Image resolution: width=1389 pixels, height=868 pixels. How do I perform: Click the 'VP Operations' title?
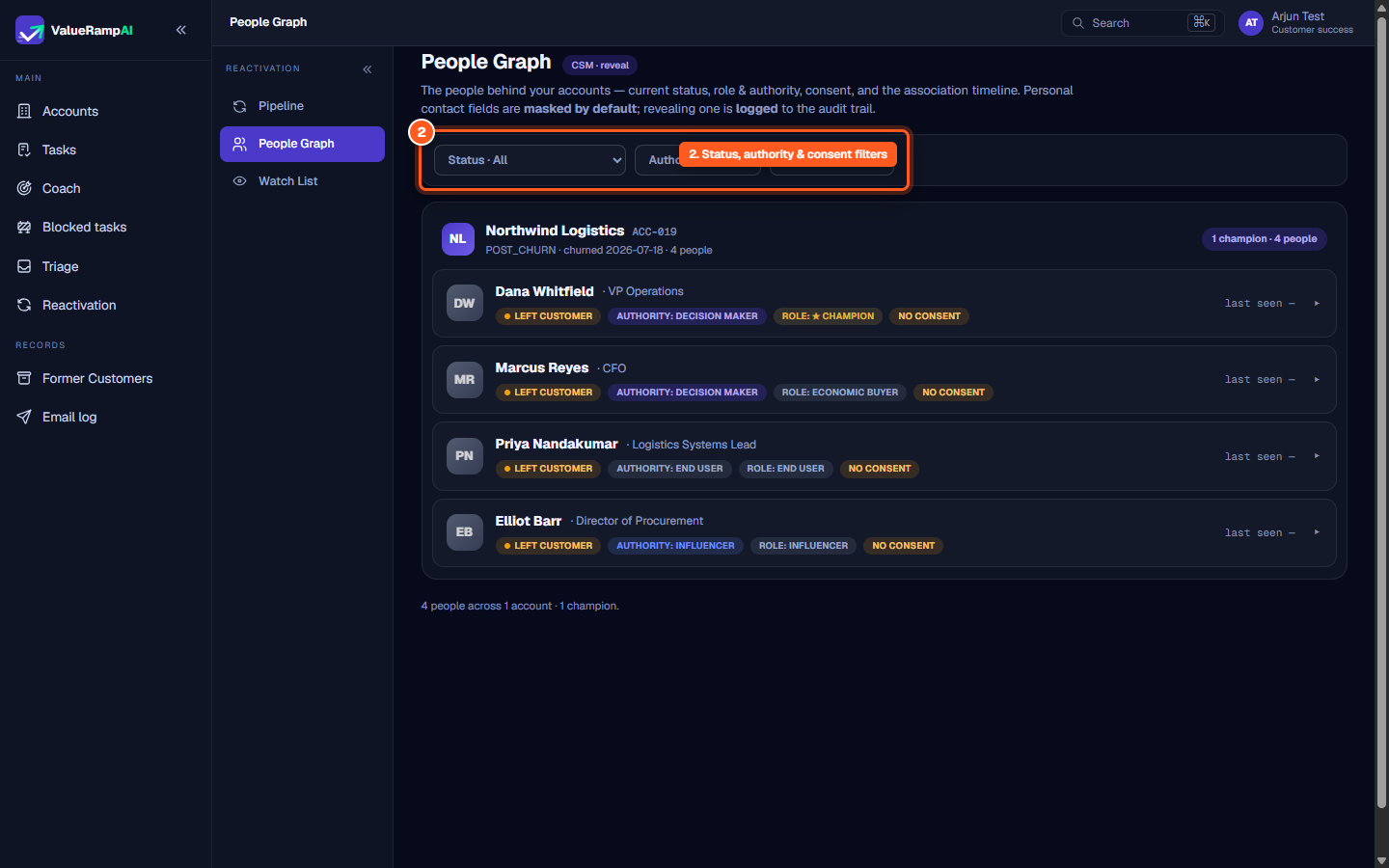(x=645, y=291)
